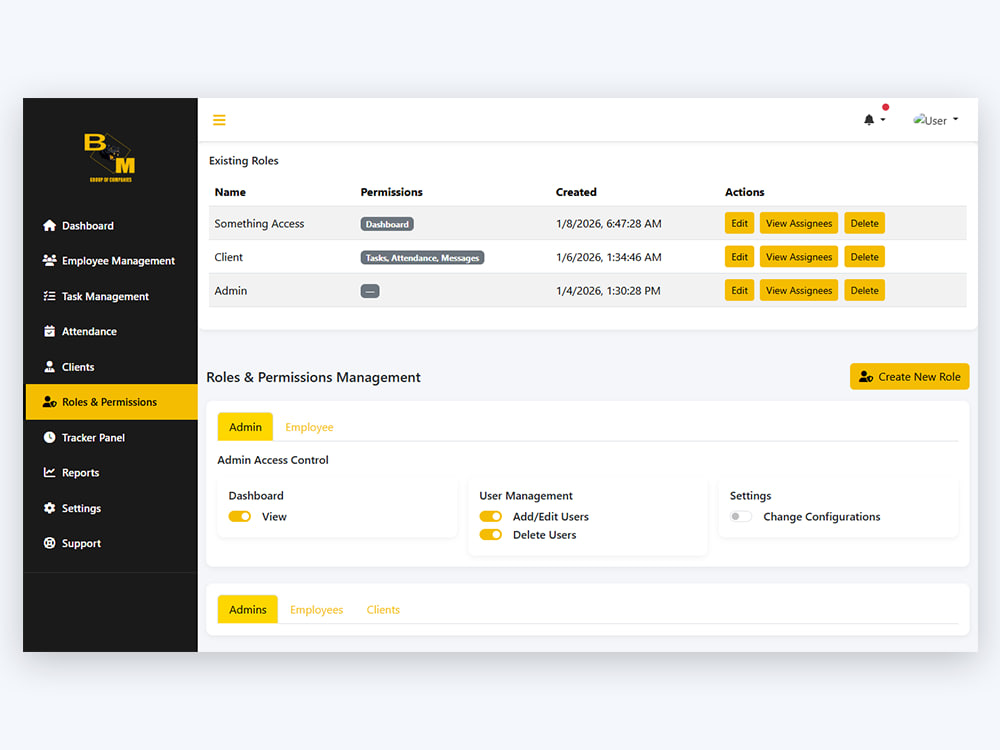The width and height of the screenshot is (1000, 750).
Task: Go to Reports in sidebar
Action: [112, 473]
